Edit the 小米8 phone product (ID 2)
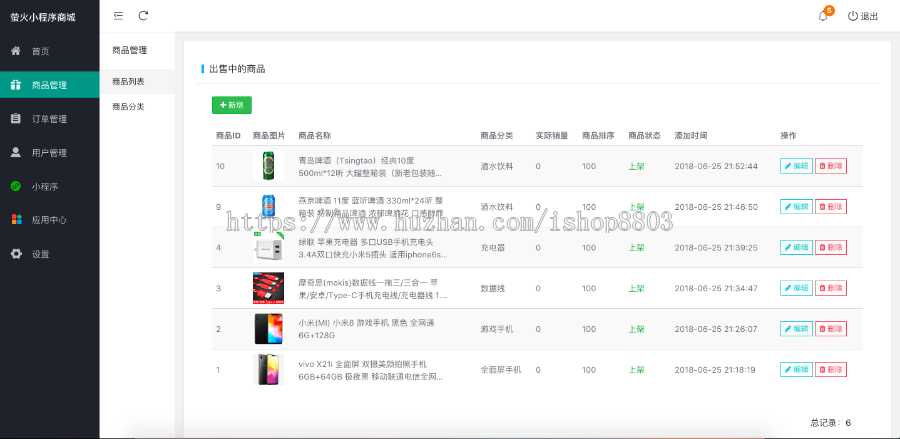This screenshot has width=900, height=439. point(796,329)
